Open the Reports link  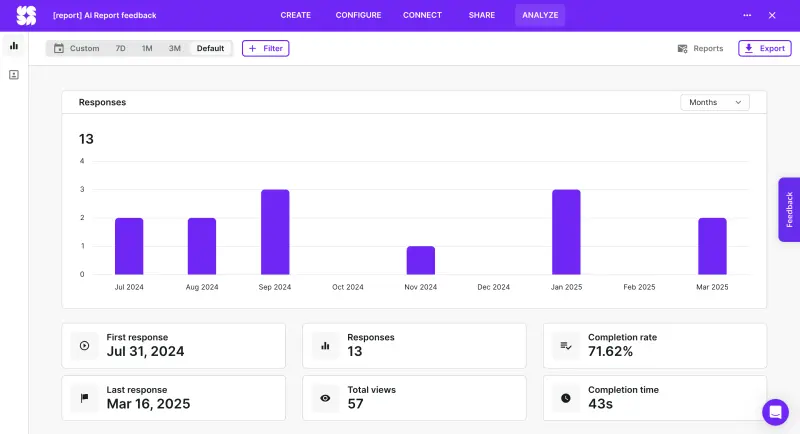coord(701,48)
